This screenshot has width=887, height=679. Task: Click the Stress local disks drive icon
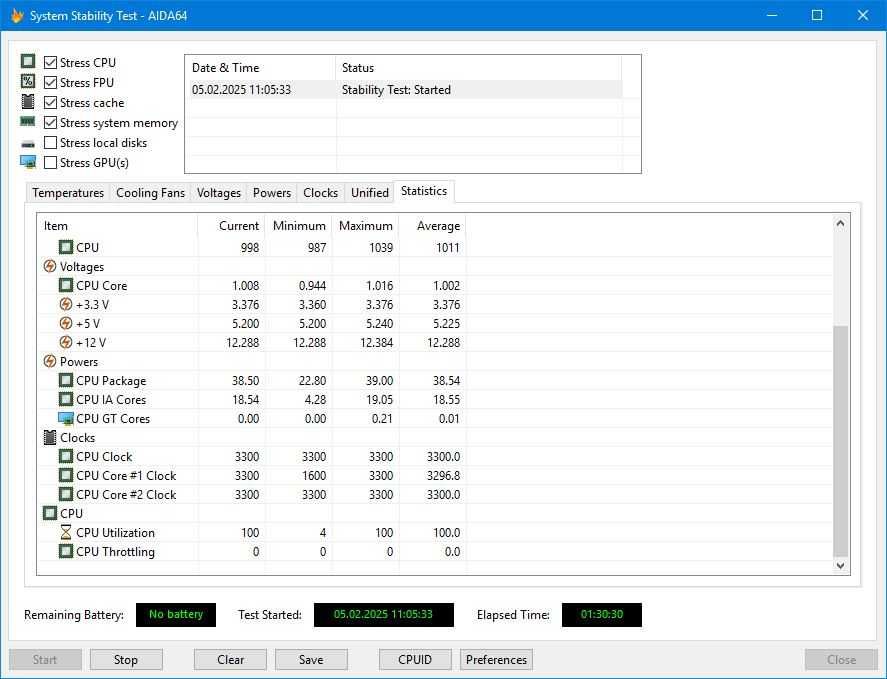pos(28,144)
